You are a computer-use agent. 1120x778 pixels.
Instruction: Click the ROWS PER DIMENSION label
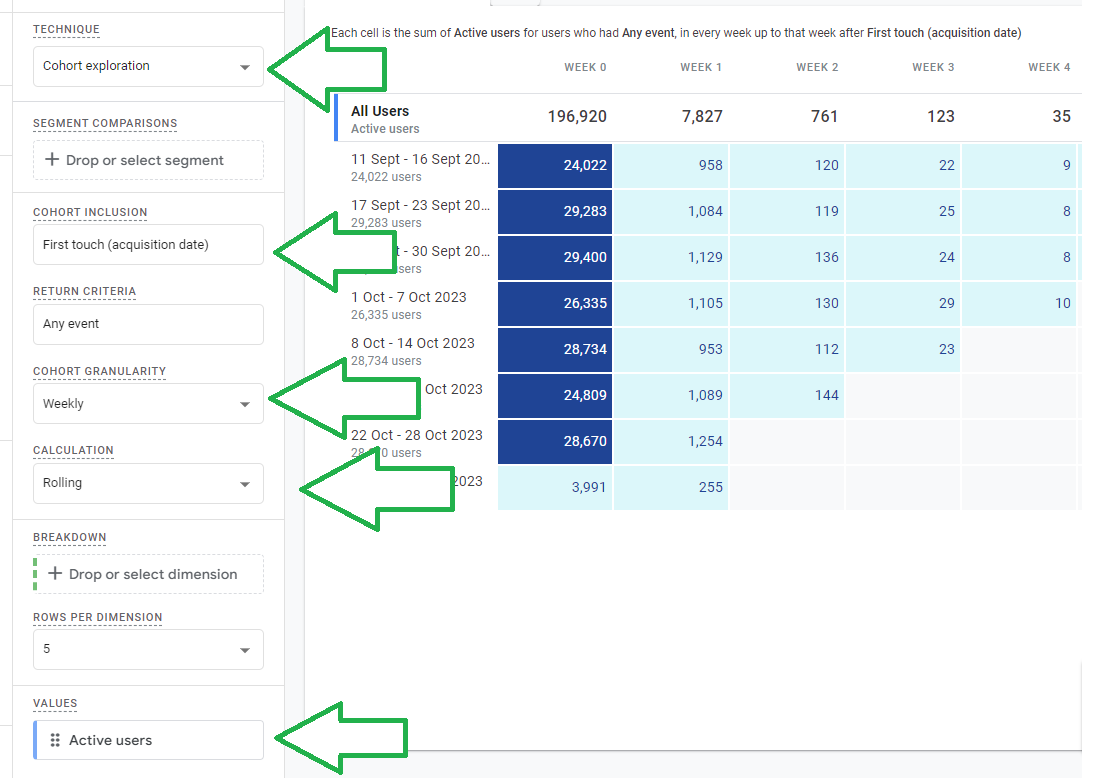(98, 617)
